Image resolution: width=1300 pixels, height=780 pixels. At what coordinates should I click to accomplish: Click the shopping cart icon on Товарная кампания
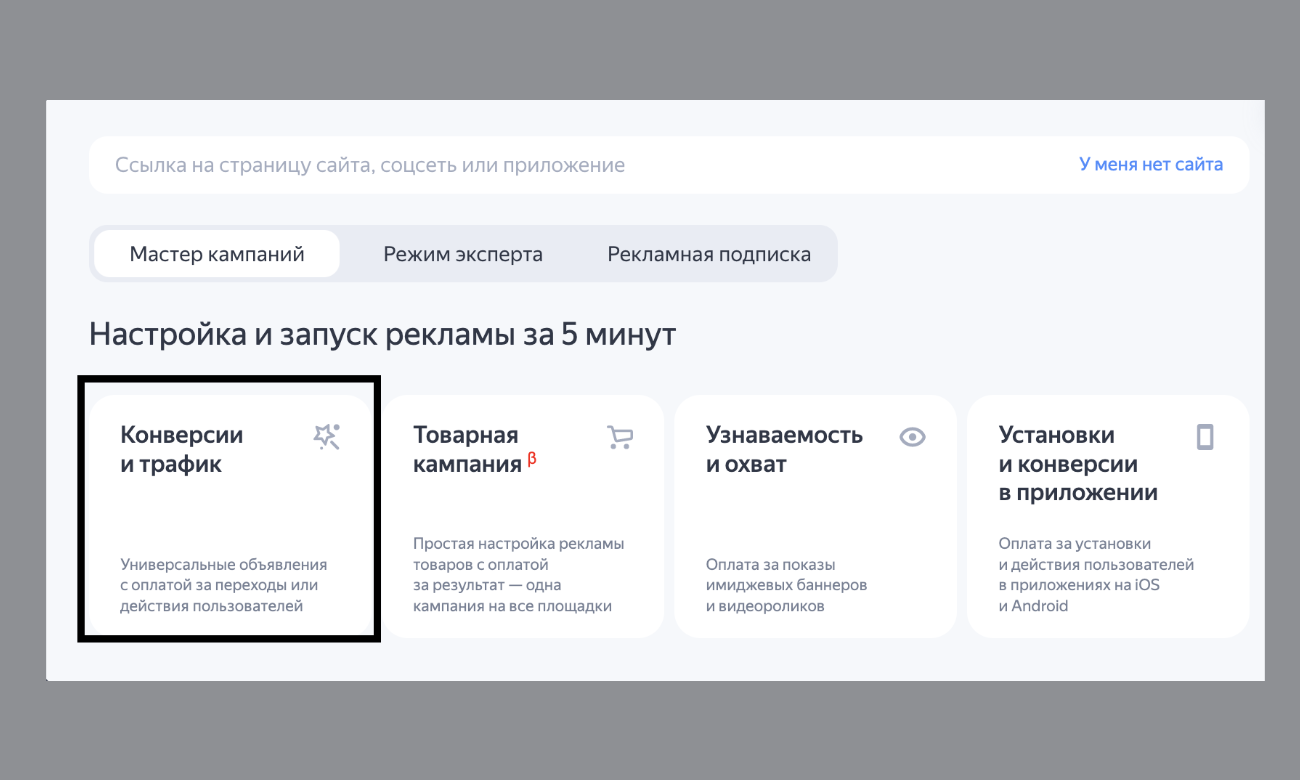(620, 437)
